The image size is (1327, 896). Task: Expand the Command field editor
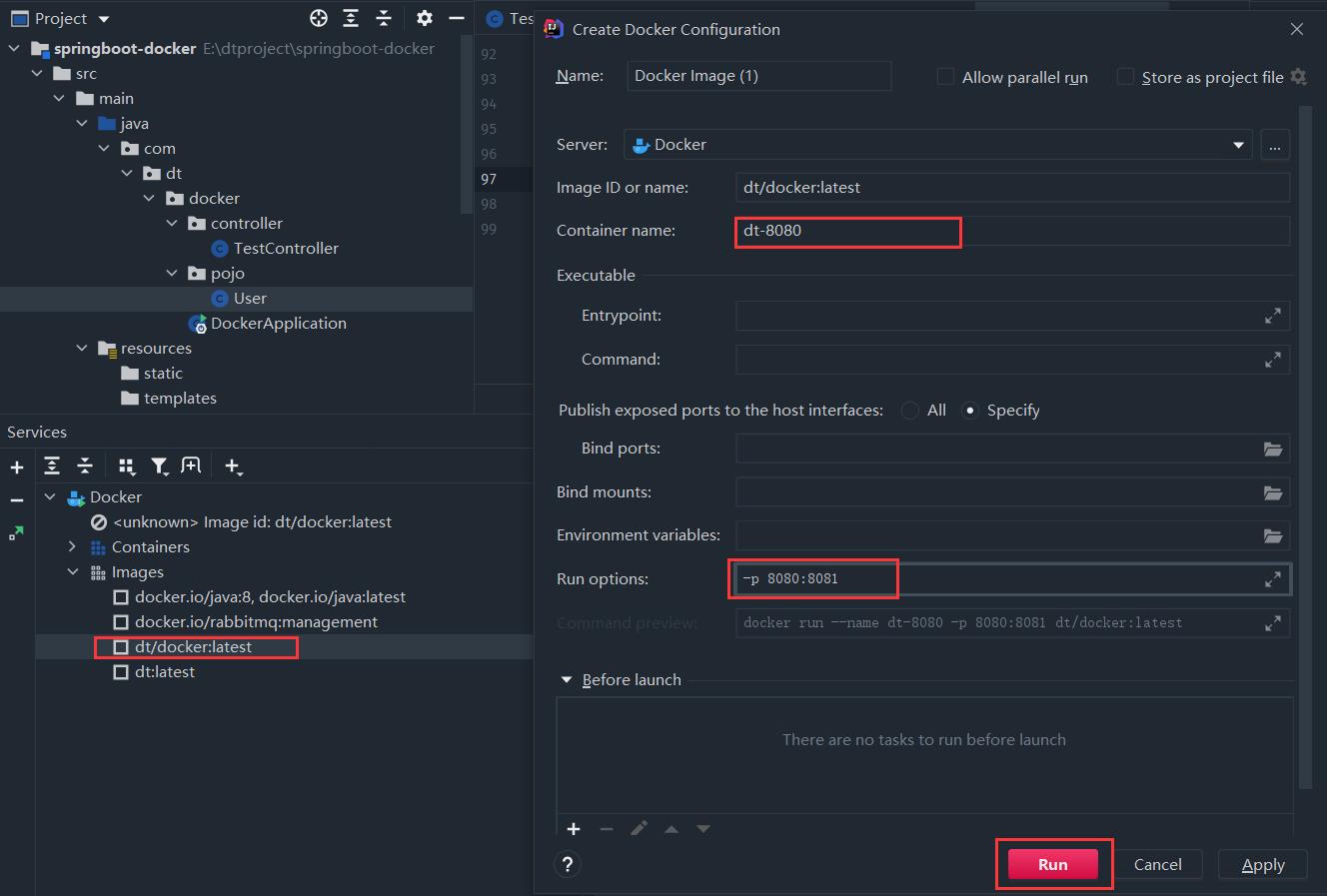(x=1273, y=360)
